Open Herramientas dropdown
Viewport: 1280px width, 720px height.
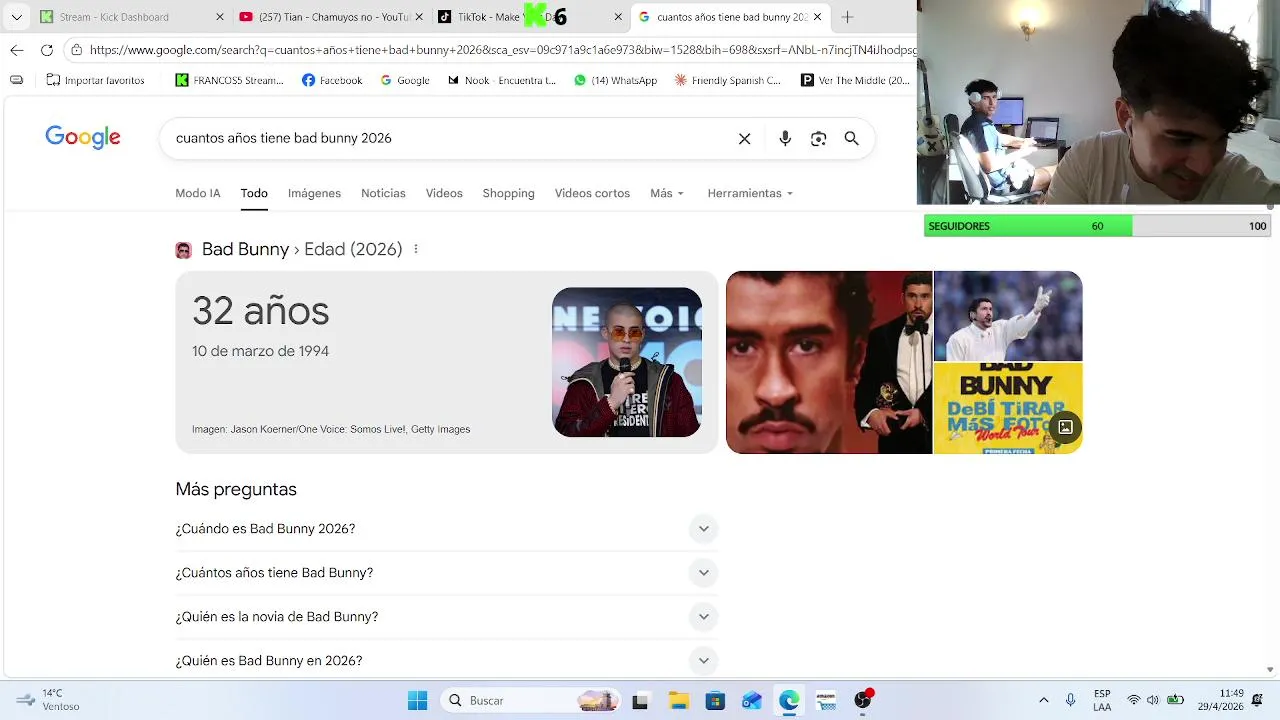point(750,193)
